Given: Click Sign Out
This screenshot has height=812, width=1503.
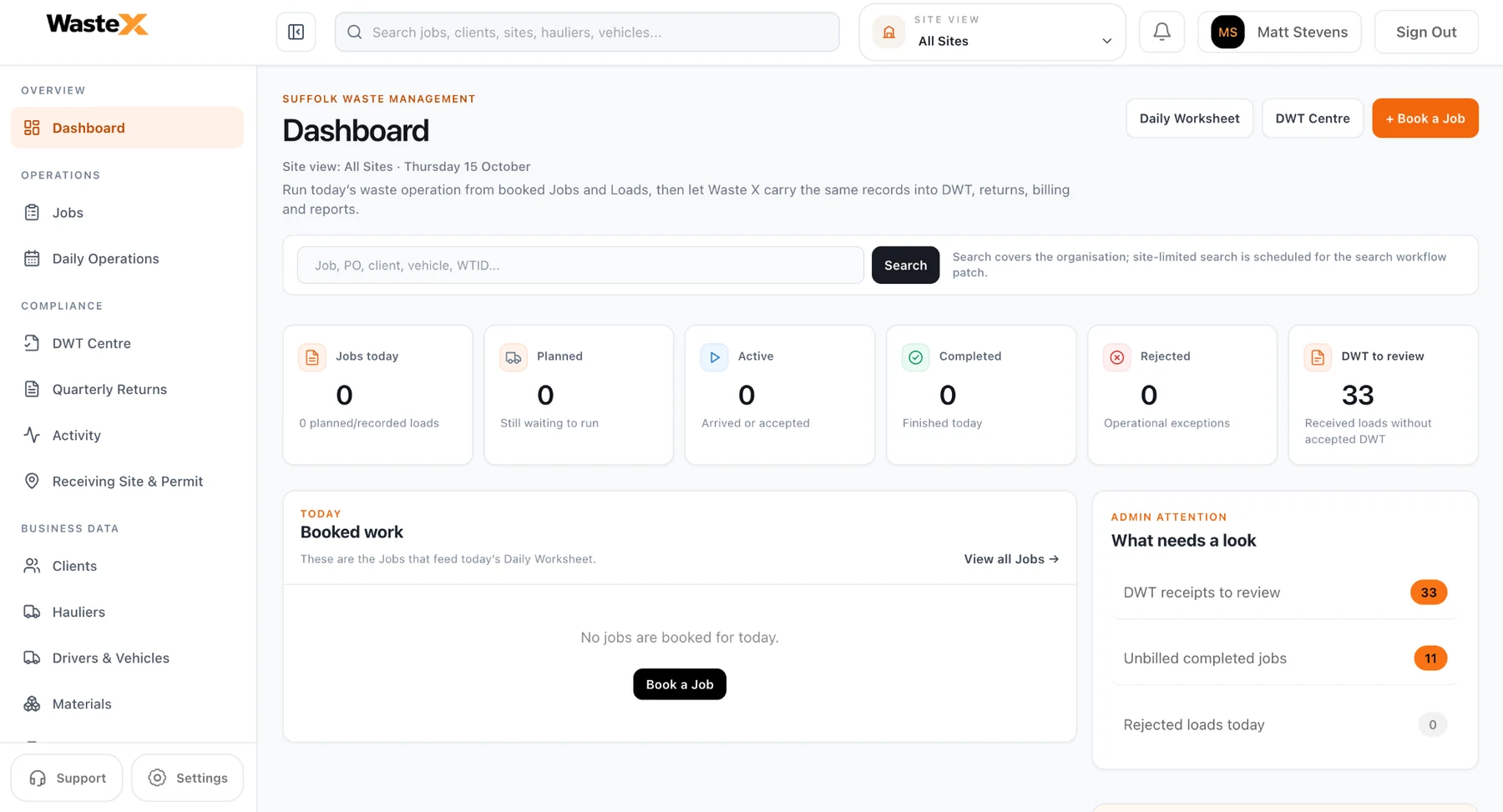Looking at the screenshot, I should click(x=1426, y=32).
